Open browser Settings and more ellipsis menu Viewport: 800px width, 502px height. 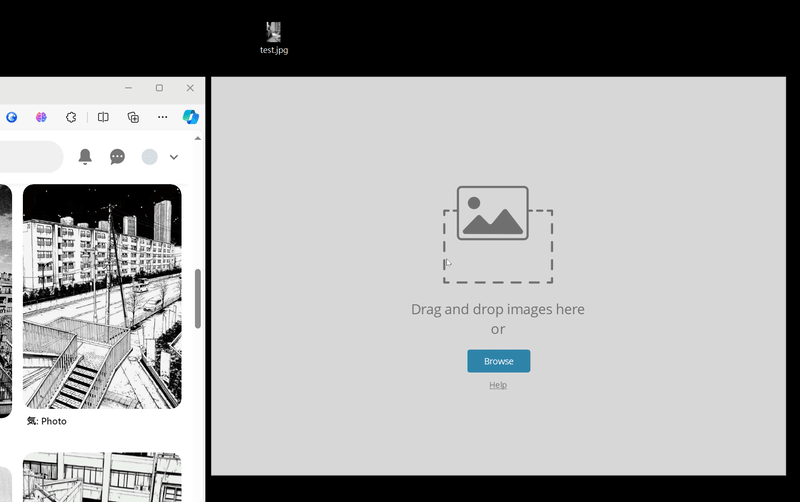click(162, 117)
